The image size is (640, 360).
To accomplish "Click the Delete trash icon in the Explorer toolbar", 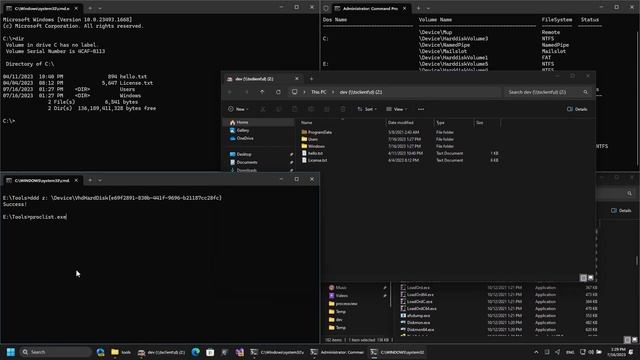I will point(343,109).
